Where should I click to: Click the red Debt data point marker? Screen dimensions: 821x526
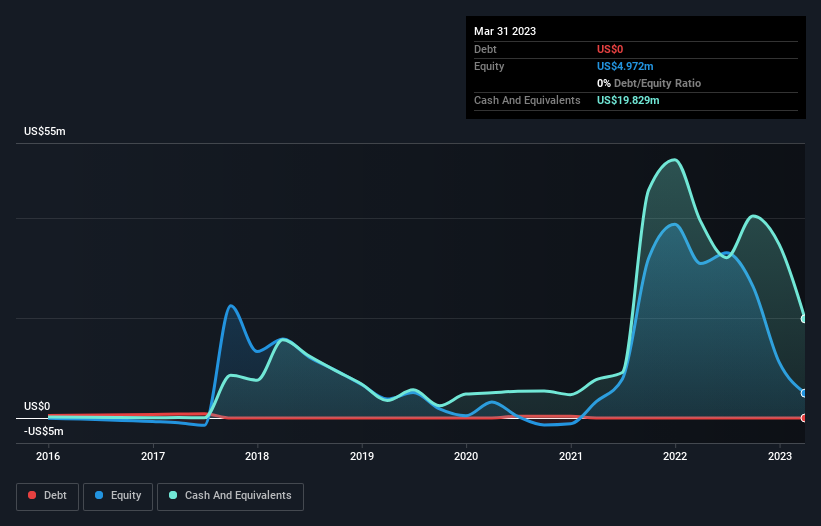(x=804, y=418)
